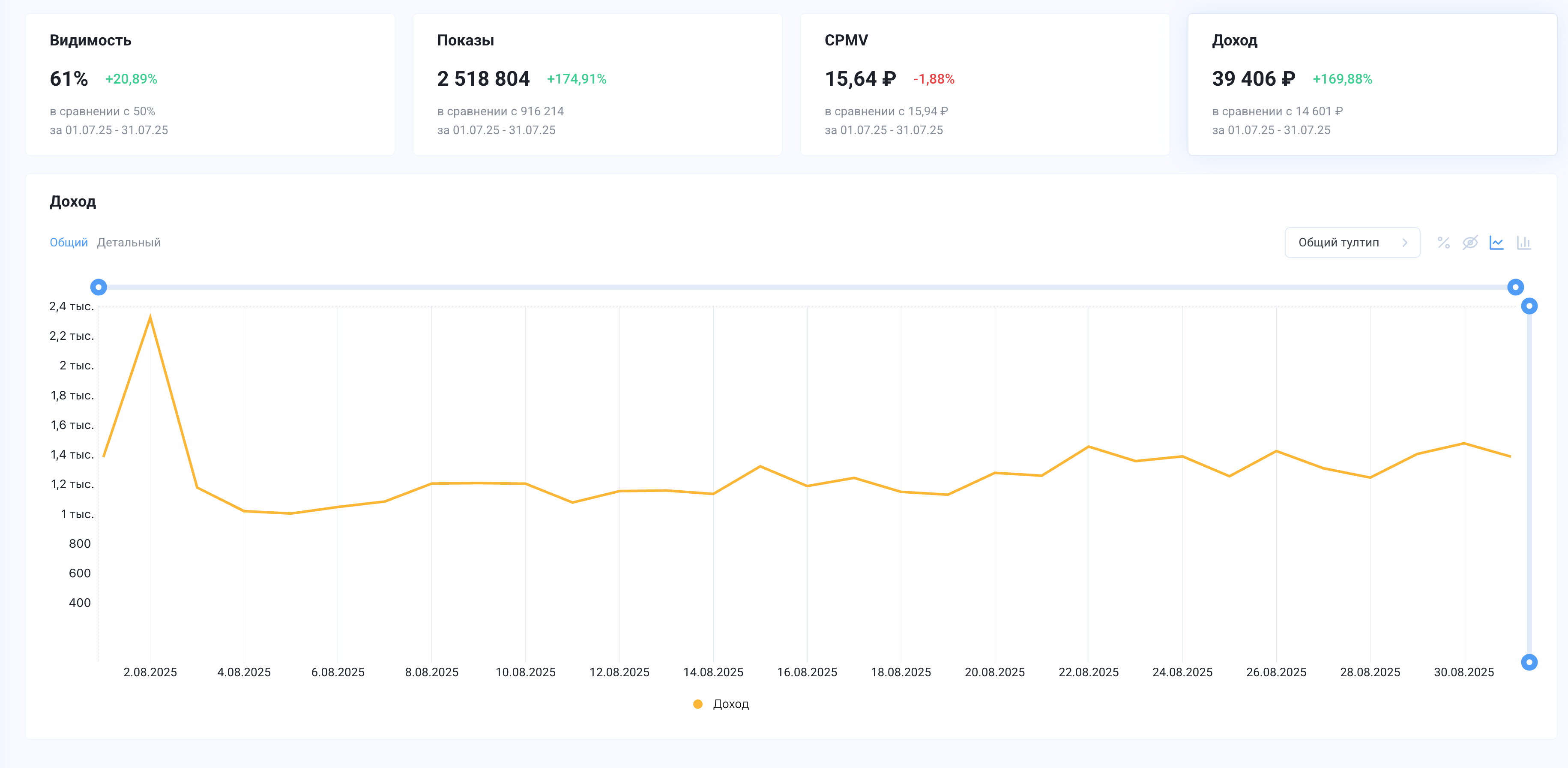
Task: Toggle the 'Доход' series in legend
Action: point(730,704)
